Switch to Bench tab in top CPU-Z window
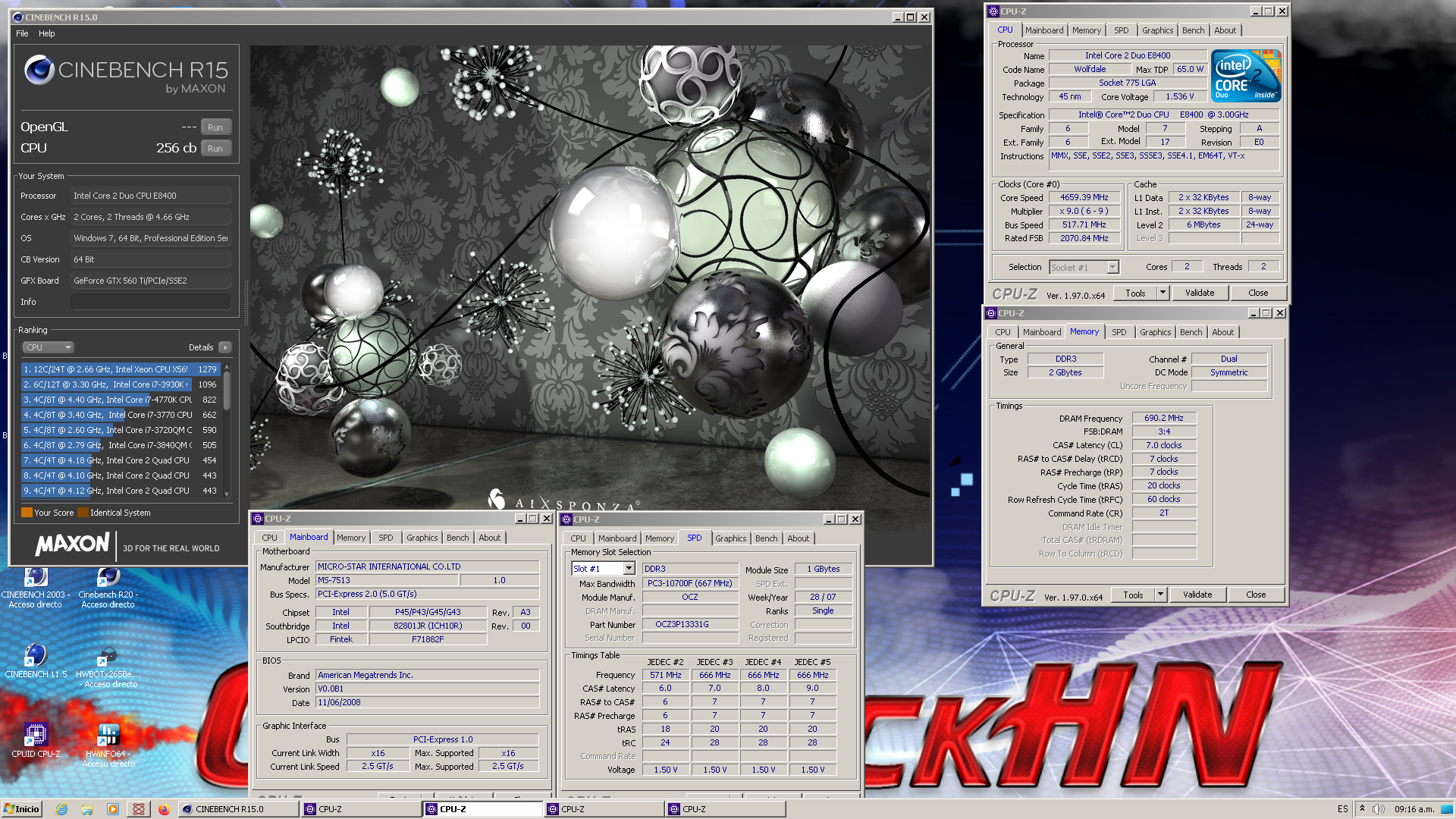This screenshot has height=819, width=1456. coord(1193,30)
